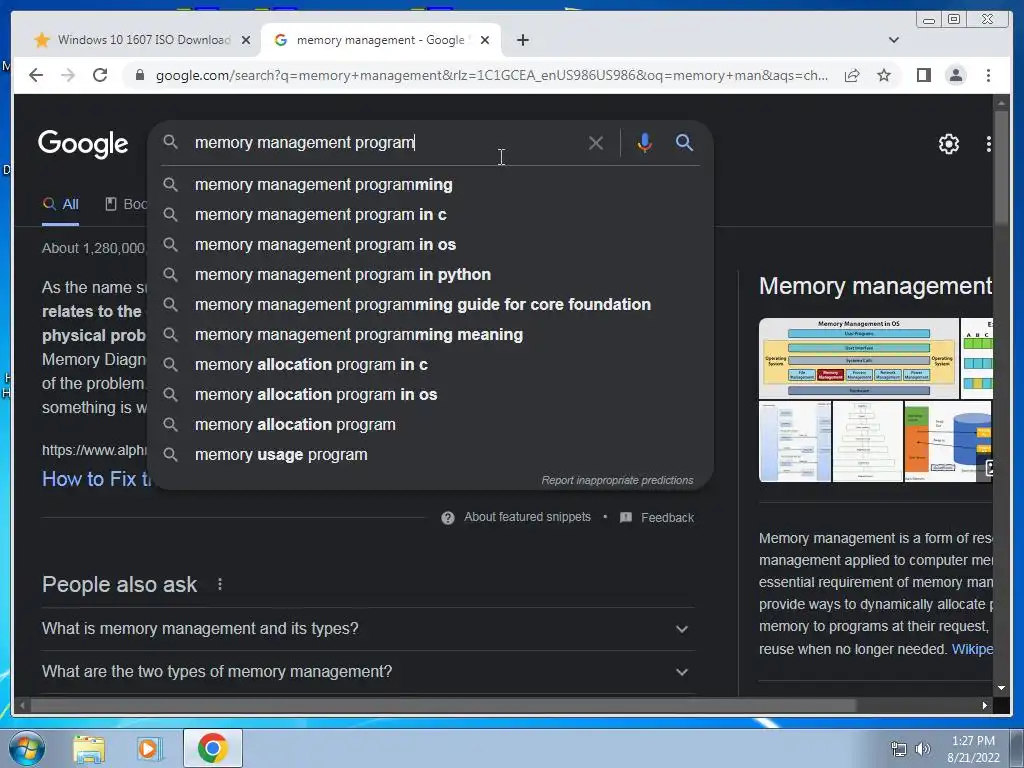Choose suggestion "programming guide for core foundation"
The image size is (1024, 768).
coord(430,305)
